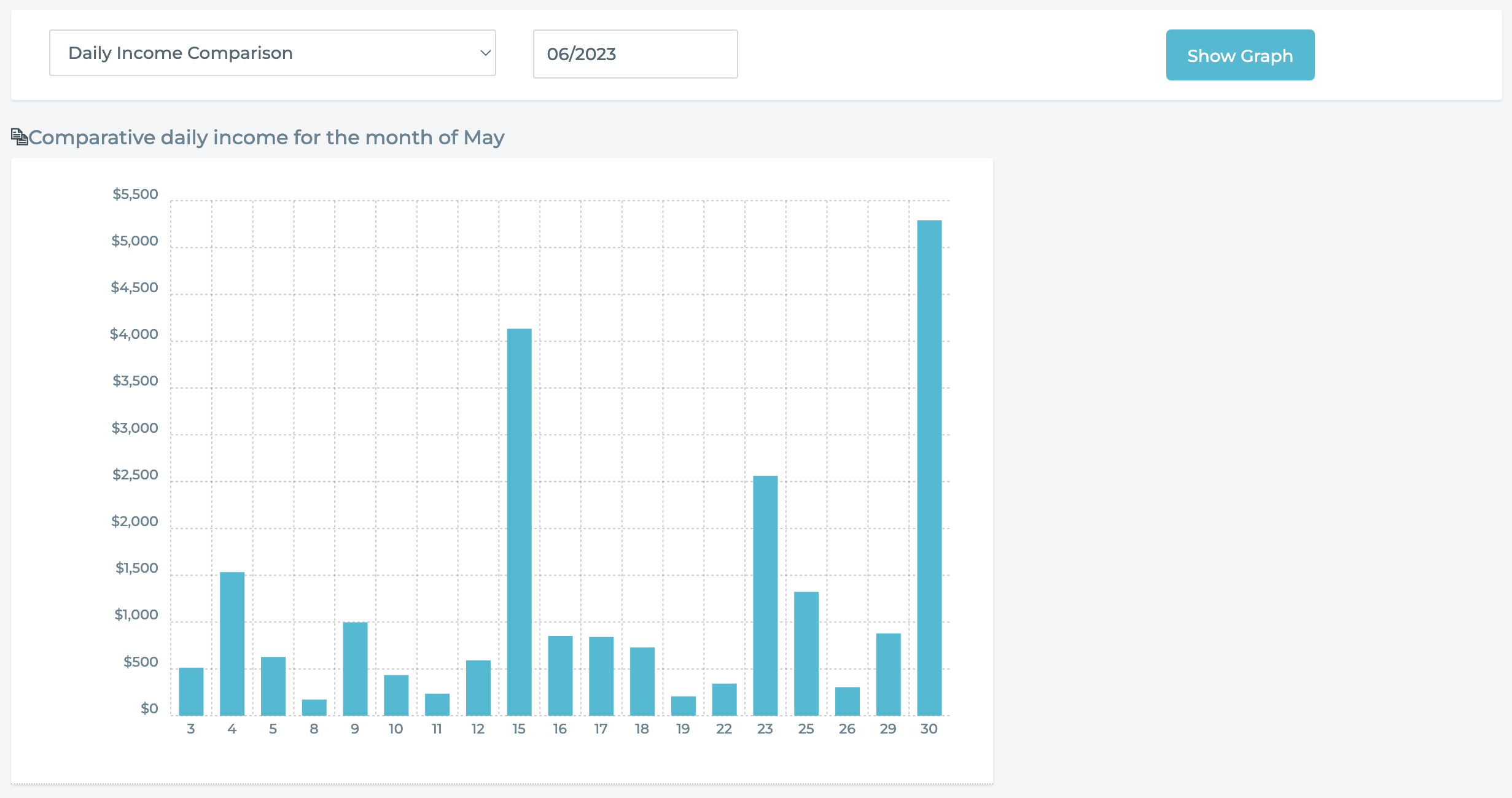Click the bar for day 11
Viewport: 1512px width, 798px height.
(437, 705)
